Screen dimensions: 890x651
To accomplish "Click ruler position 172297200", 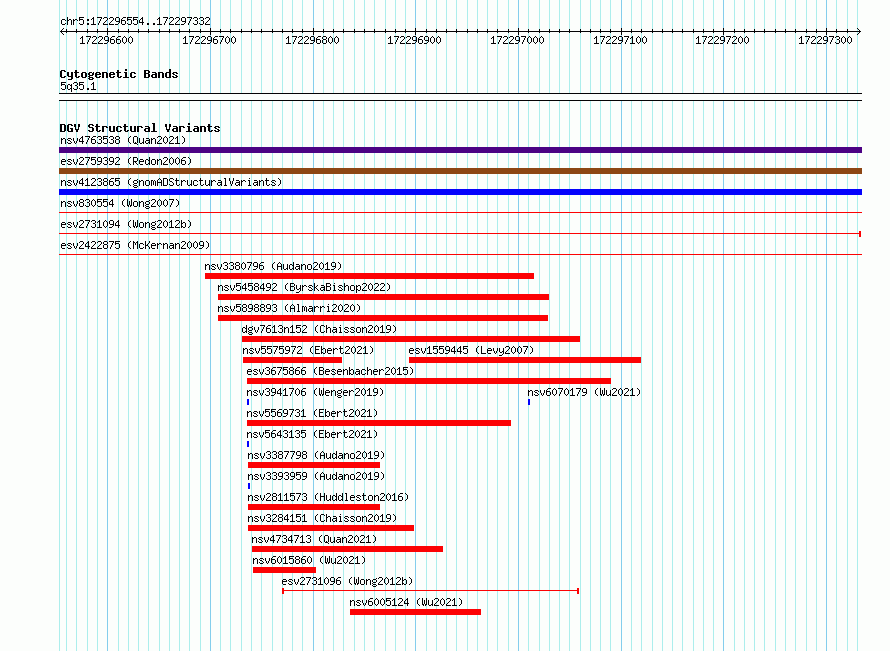I will tap(723, 40).
